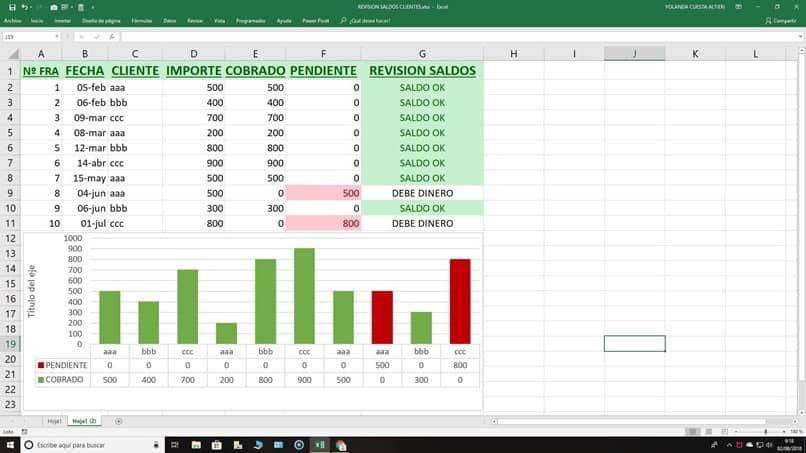The width and height of the screenshot is (806, 453).
Task: Click the camera icon in Quick Access toolbar
Action: (54, 7)
